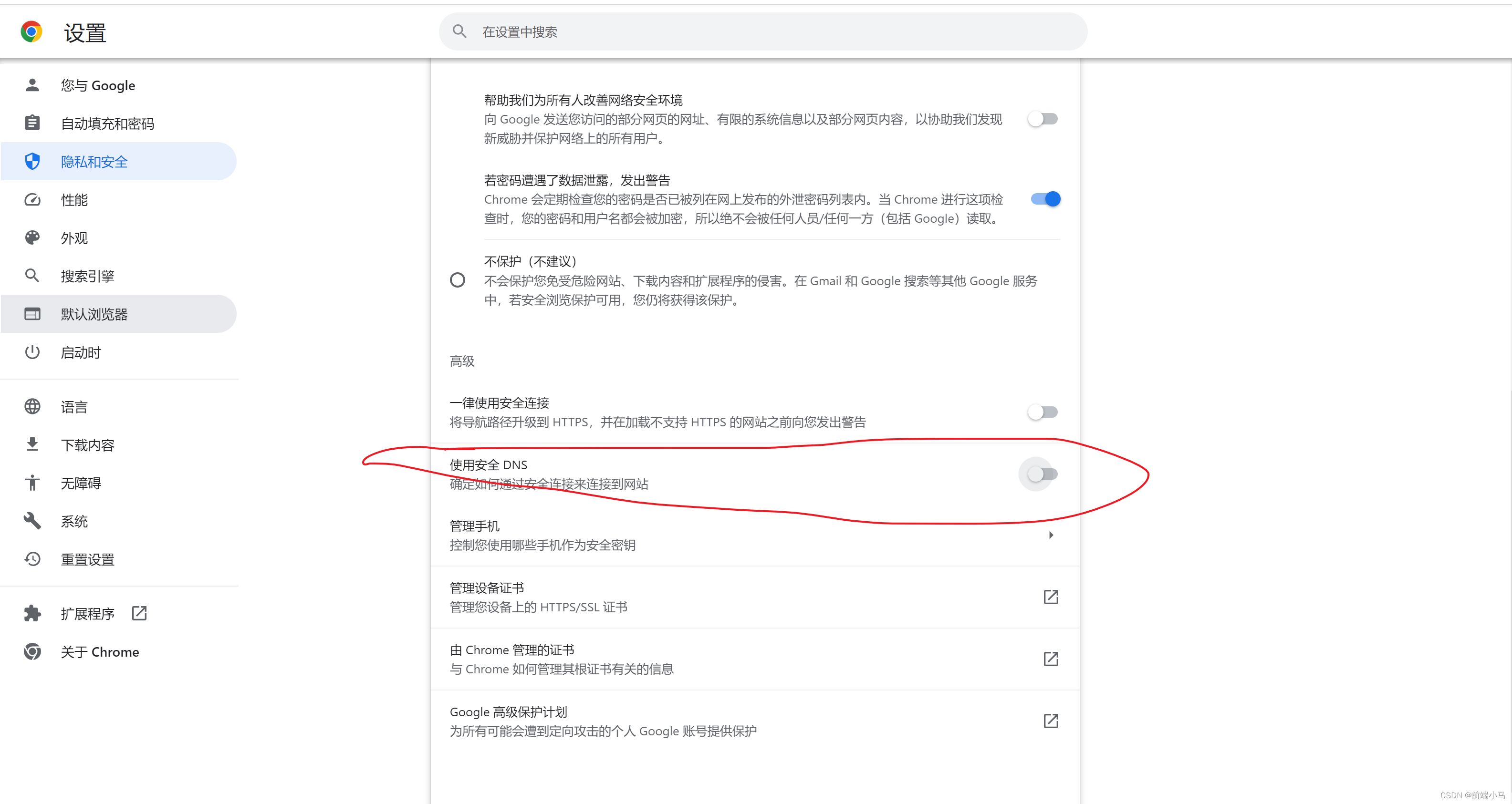Open 管理设备证书 external link
1512x804 pixels.
click(1050, 597)
